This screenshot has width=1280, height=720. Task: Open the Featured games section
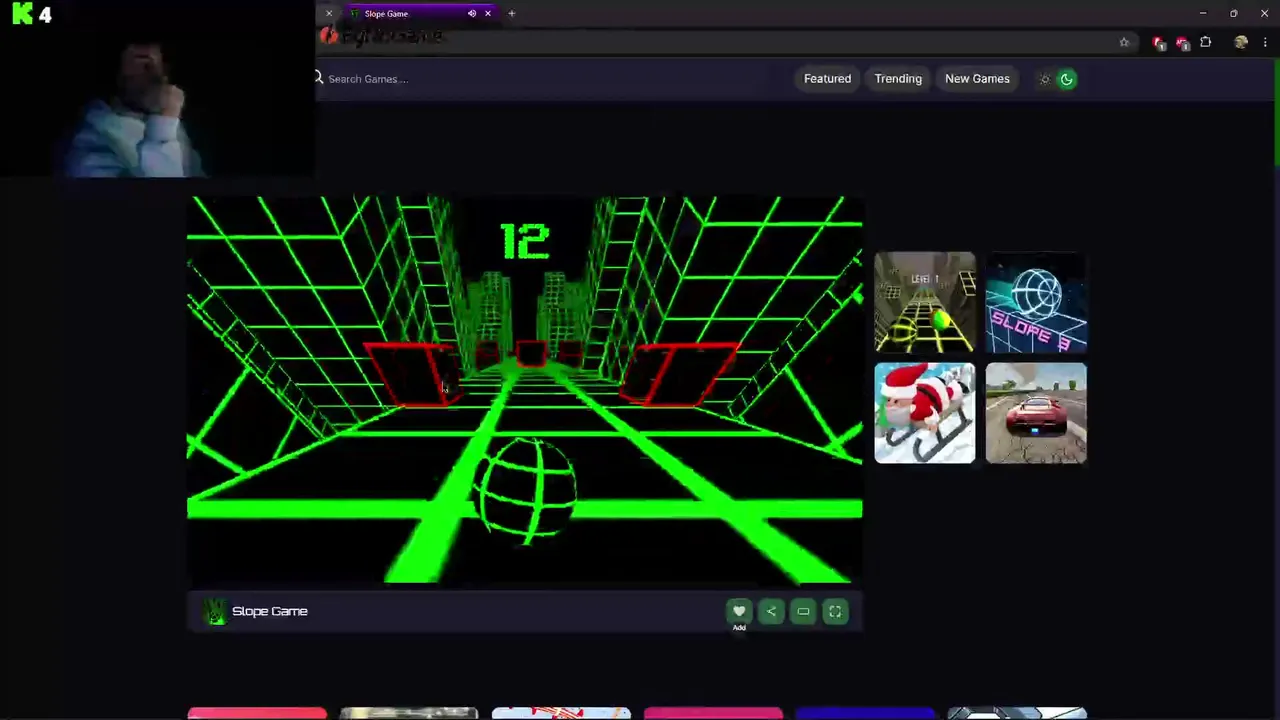click(x=827, y=79)
